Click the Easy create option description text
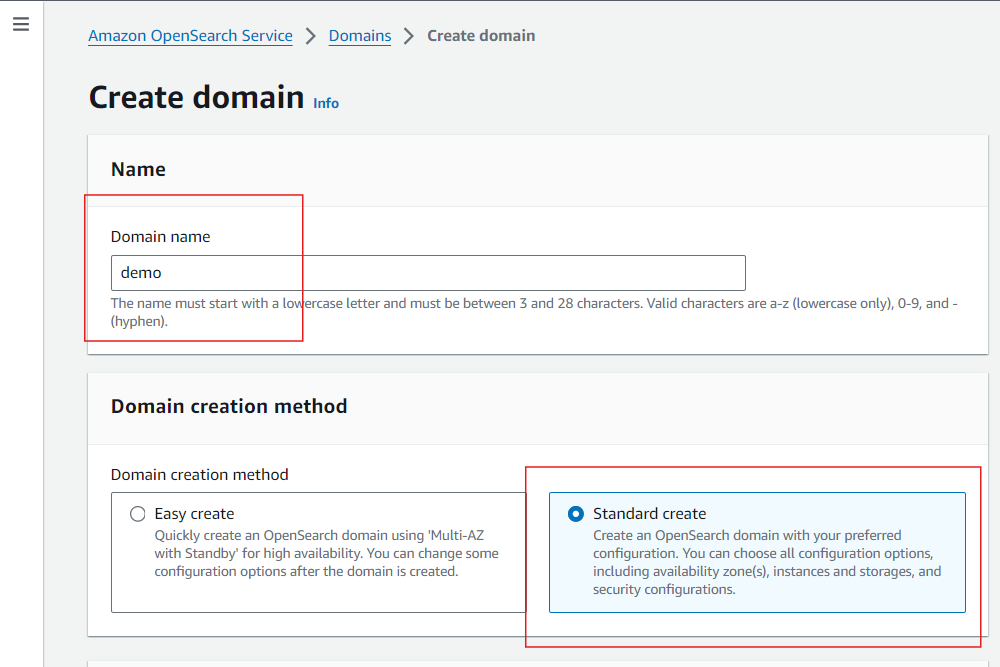 click(x=326, y=553)
